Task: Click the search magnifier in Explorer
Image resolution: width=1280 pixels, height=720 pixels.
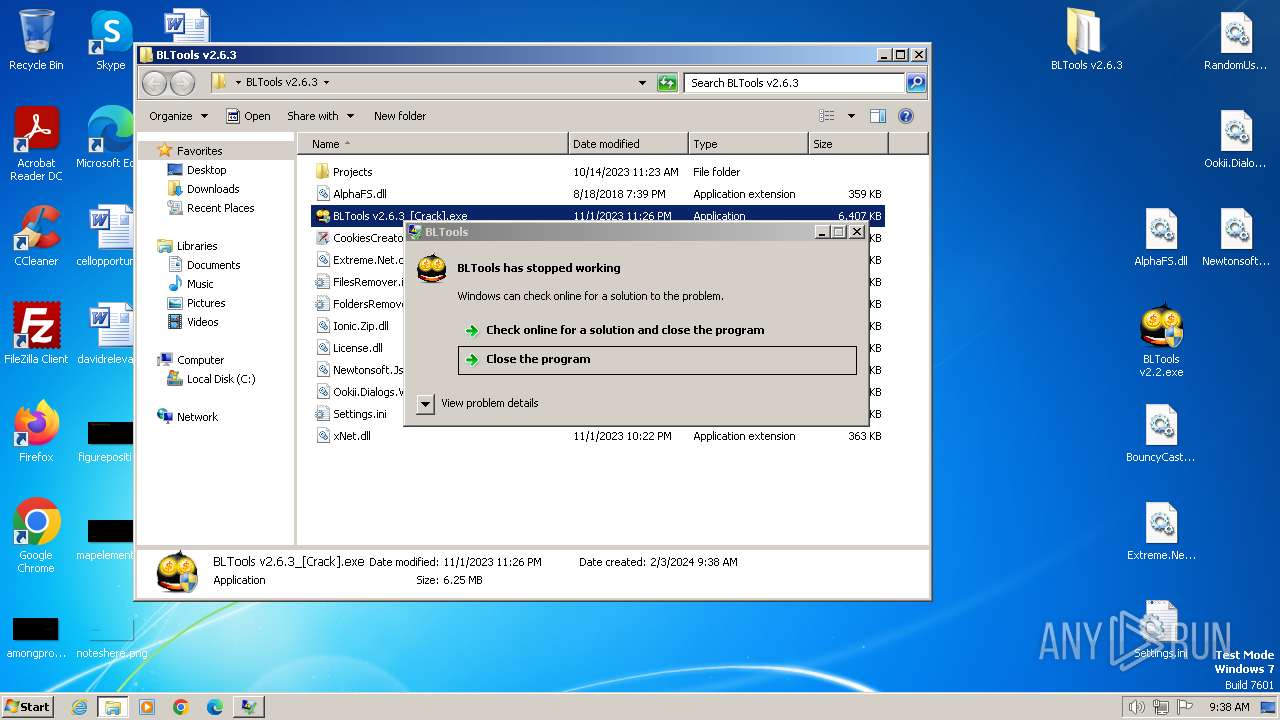Action: click(x=915, y=83)
